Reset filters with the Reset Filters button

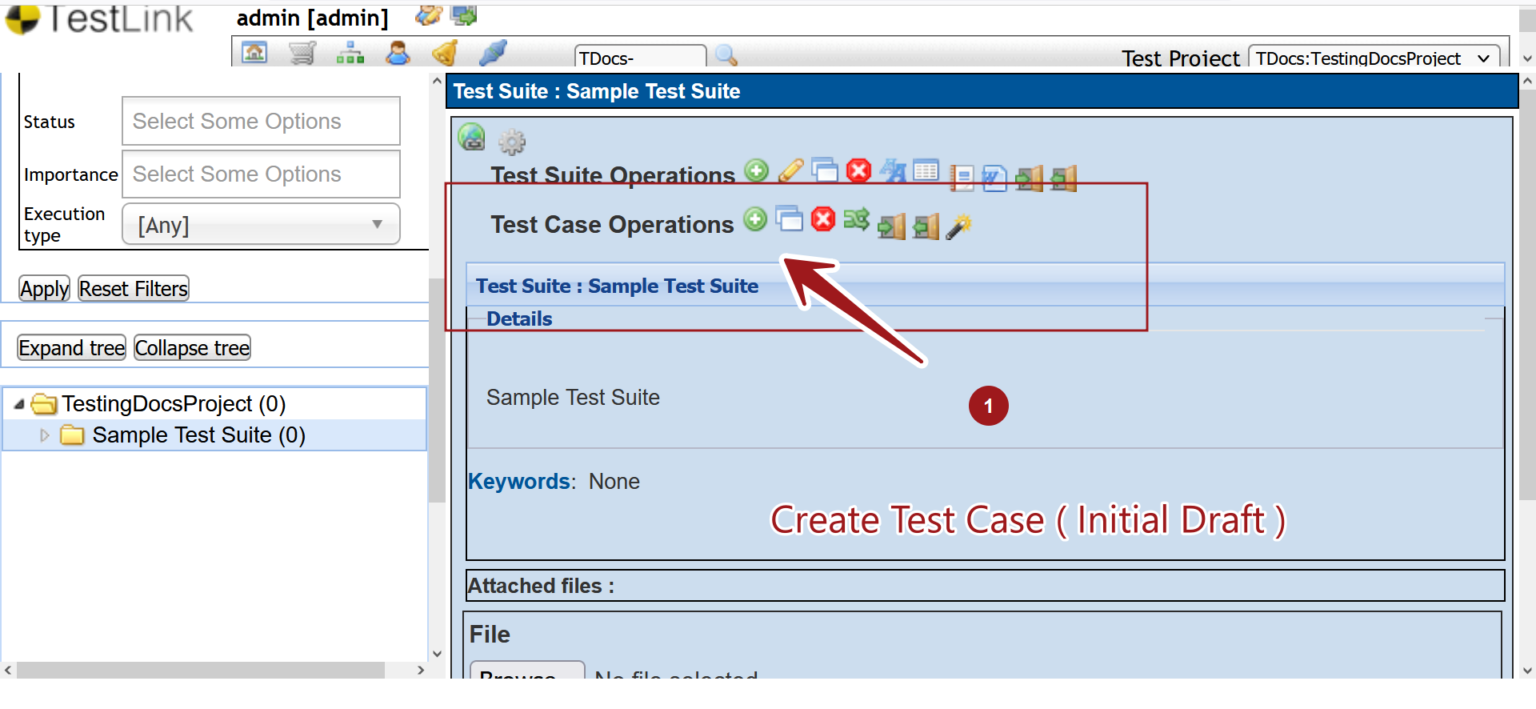[x=133, y=288]
